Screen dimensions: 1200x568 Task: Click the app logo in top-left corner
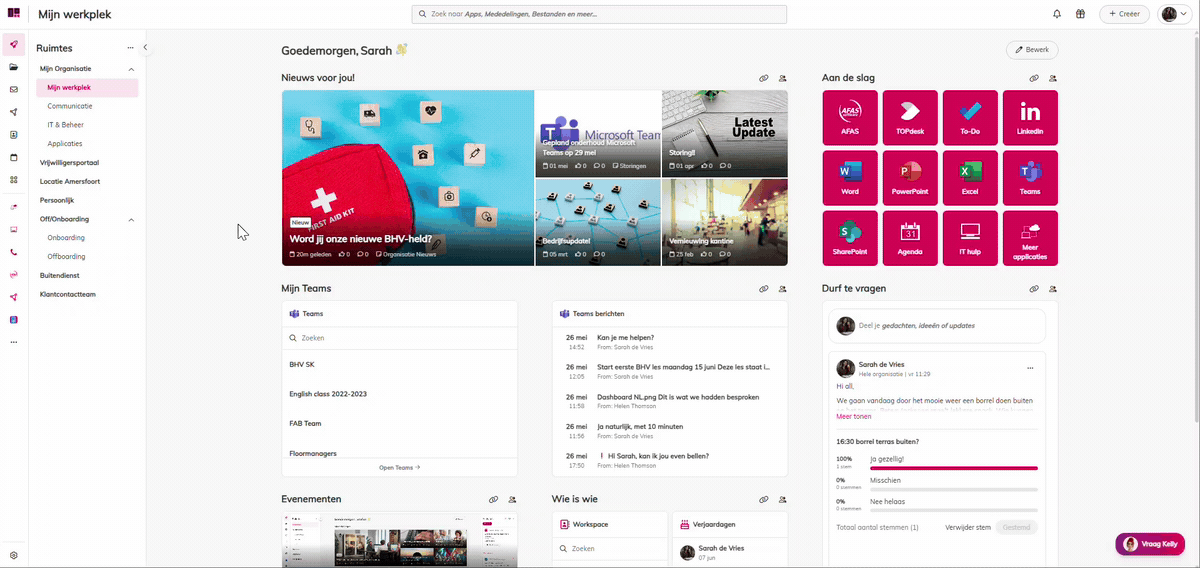click(14, 14)
